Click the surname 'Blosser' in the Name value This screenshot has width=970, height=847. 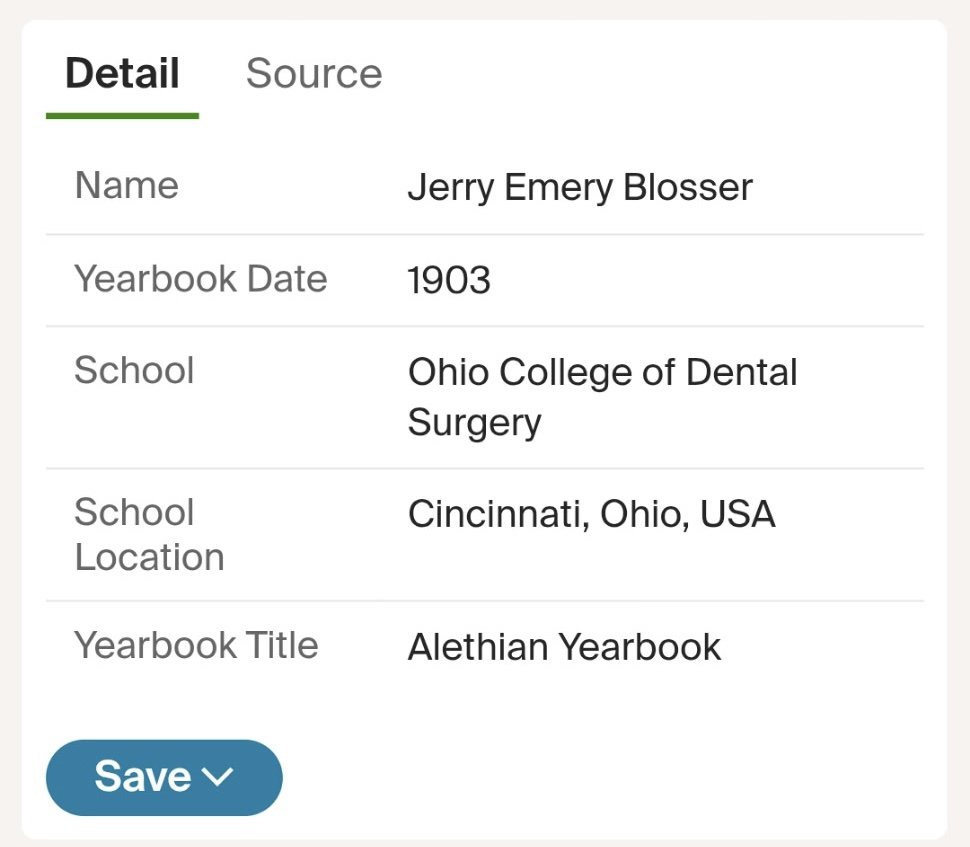687,188
